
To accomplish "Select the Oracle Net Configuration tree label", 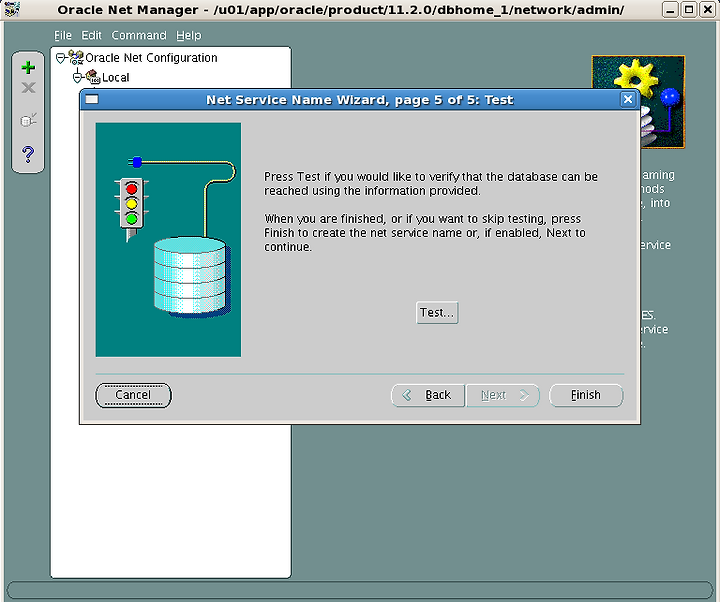I will click(151, 58).
